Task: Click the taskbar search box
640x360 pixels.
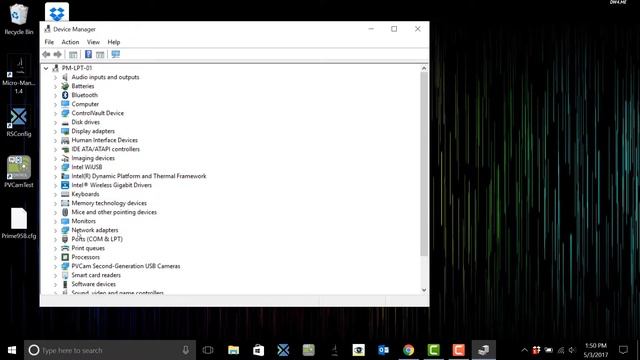Action: (109, 350)
